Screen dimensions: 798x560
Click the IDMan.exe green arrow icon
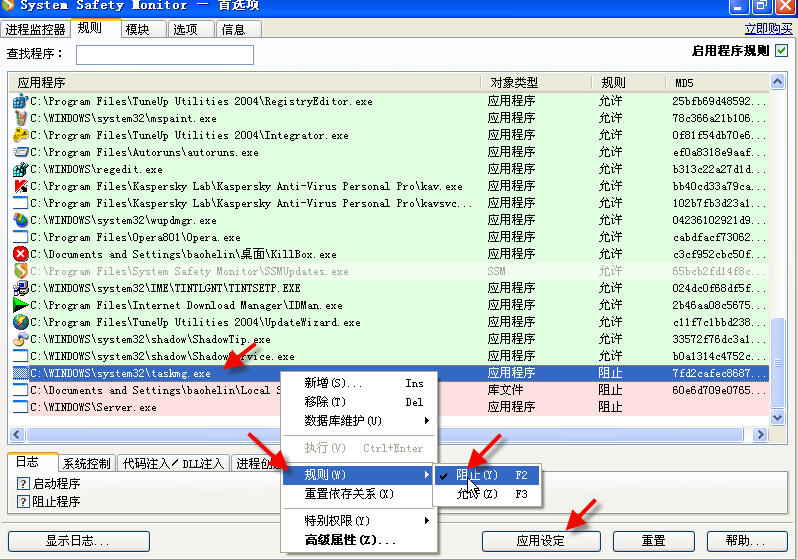pyautogui.click(x=20, y=305)
